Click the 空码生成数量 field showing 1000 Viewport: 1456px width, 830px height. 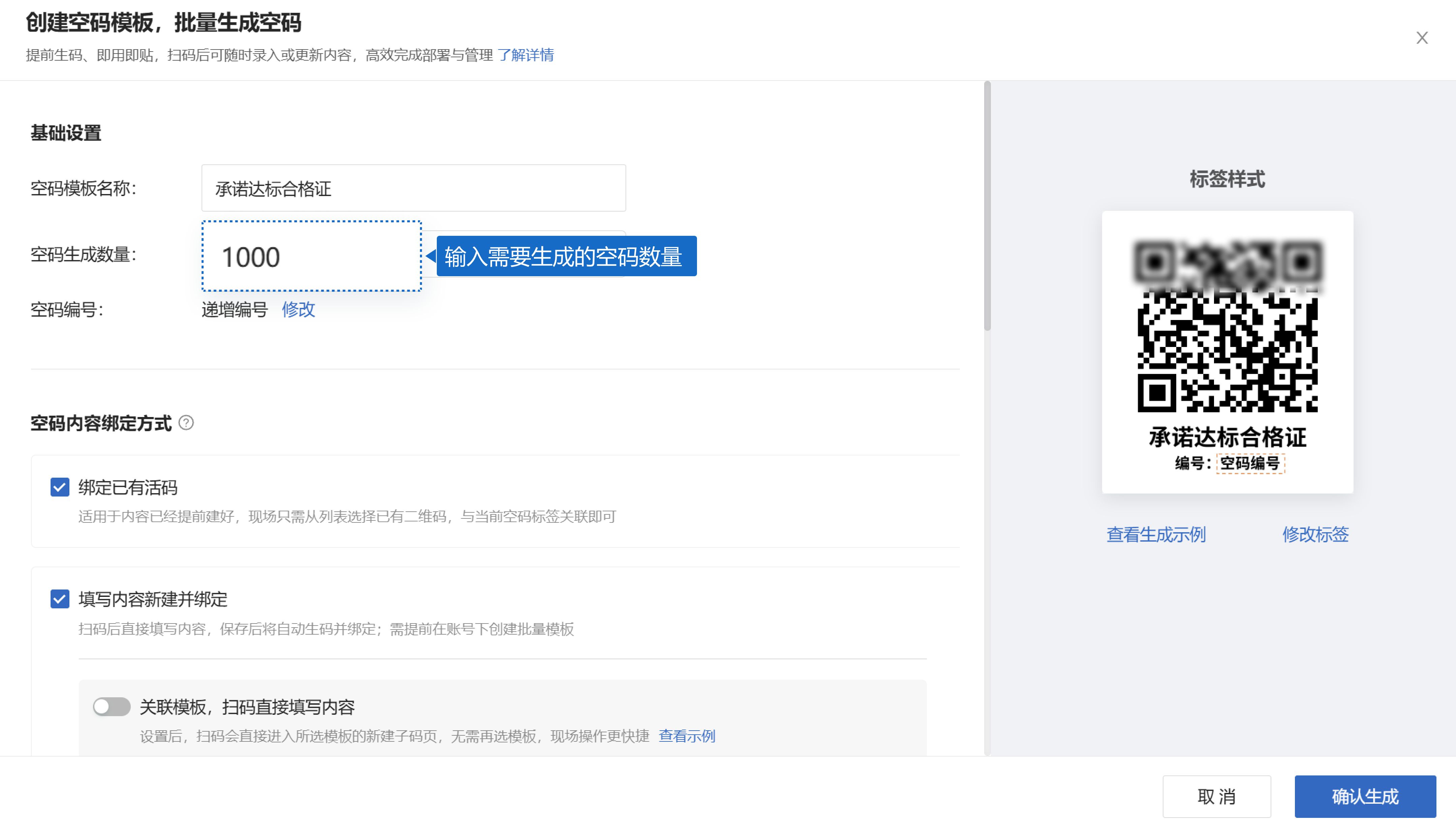[311, 257]
